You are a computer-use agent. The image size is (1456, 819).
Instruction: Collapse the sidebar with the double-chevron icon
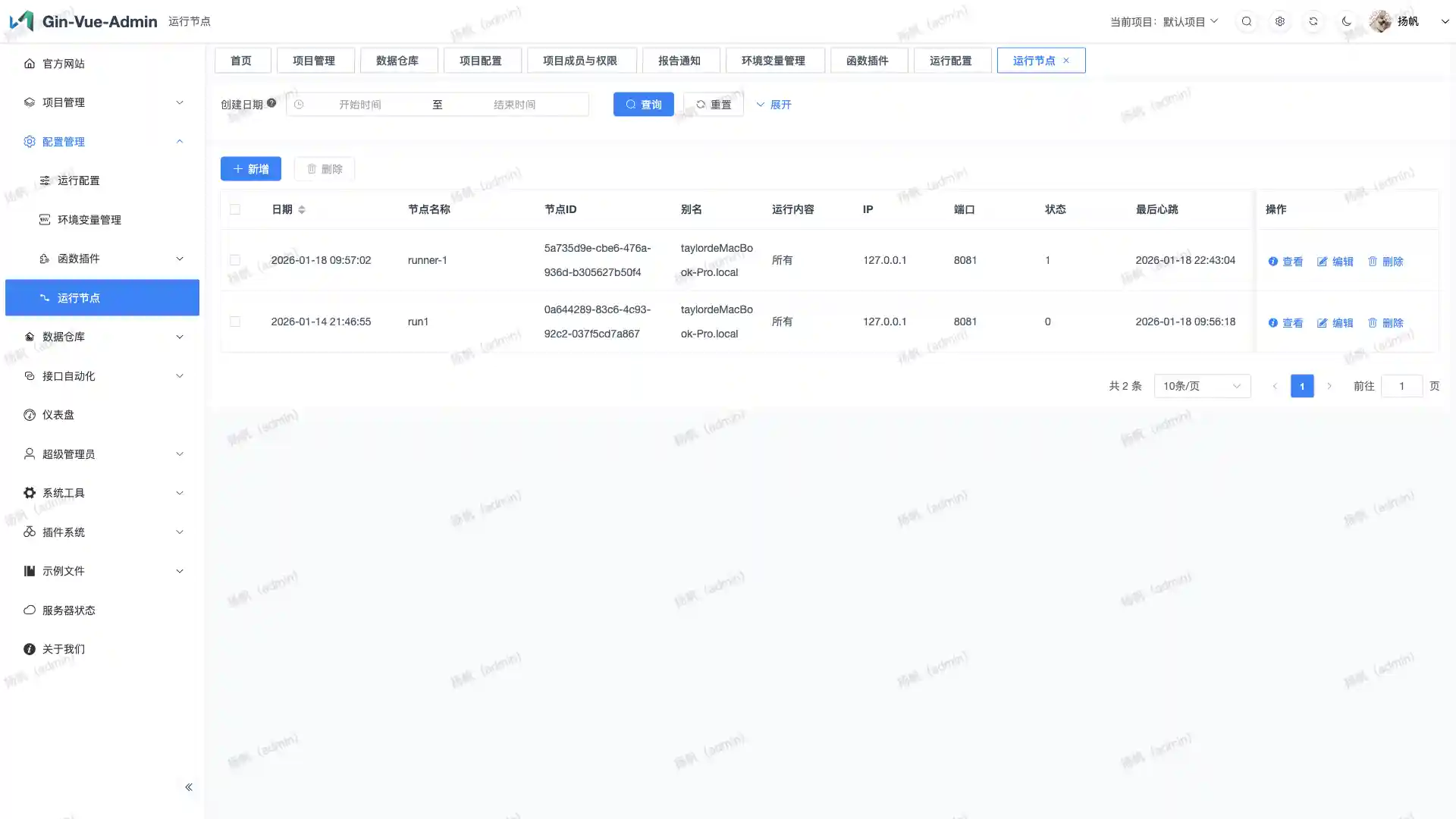click(x=189, y=787)
